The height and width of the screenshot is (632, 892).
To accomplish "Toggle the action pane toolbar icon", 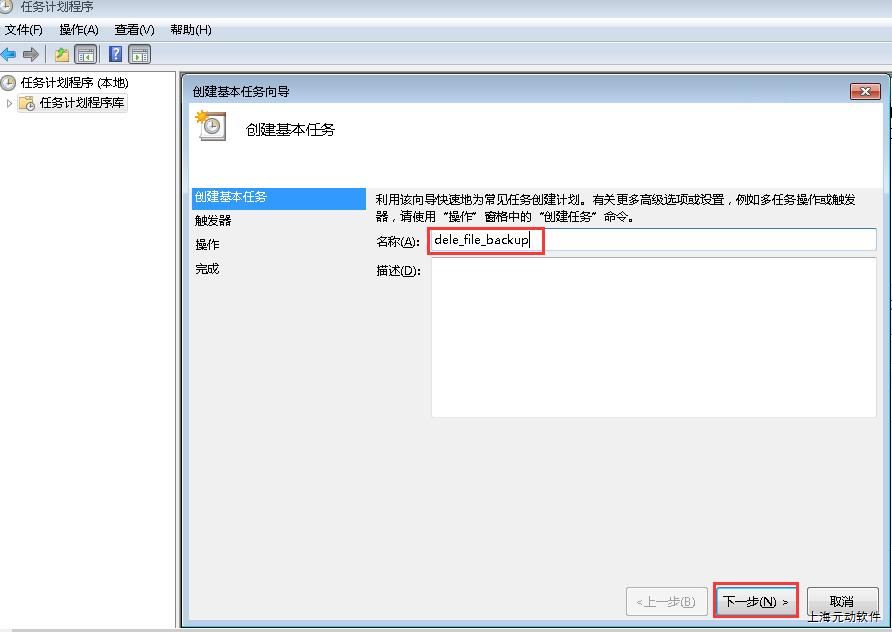I will pos(140,55).
